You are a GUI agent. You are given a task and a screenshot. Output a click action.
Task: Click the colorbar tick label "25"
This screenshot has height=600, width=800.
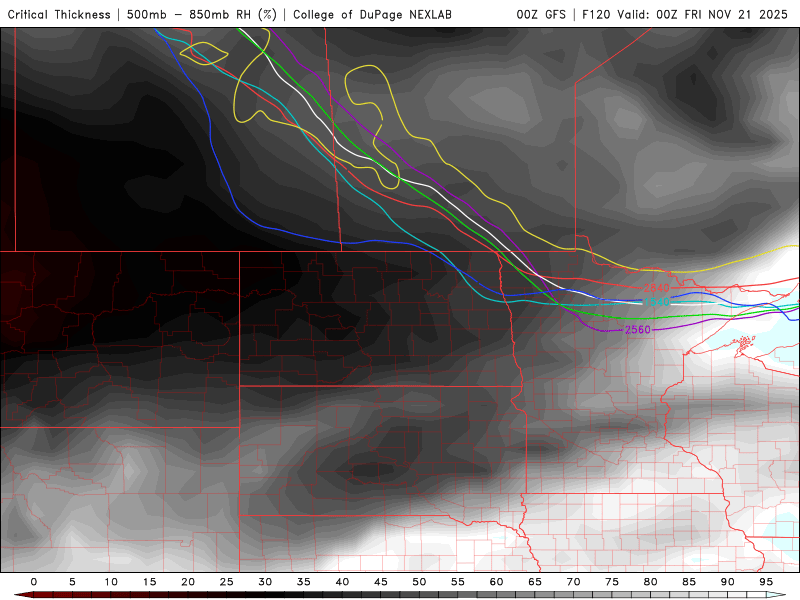pyautogui.click(x=227, y=582)
